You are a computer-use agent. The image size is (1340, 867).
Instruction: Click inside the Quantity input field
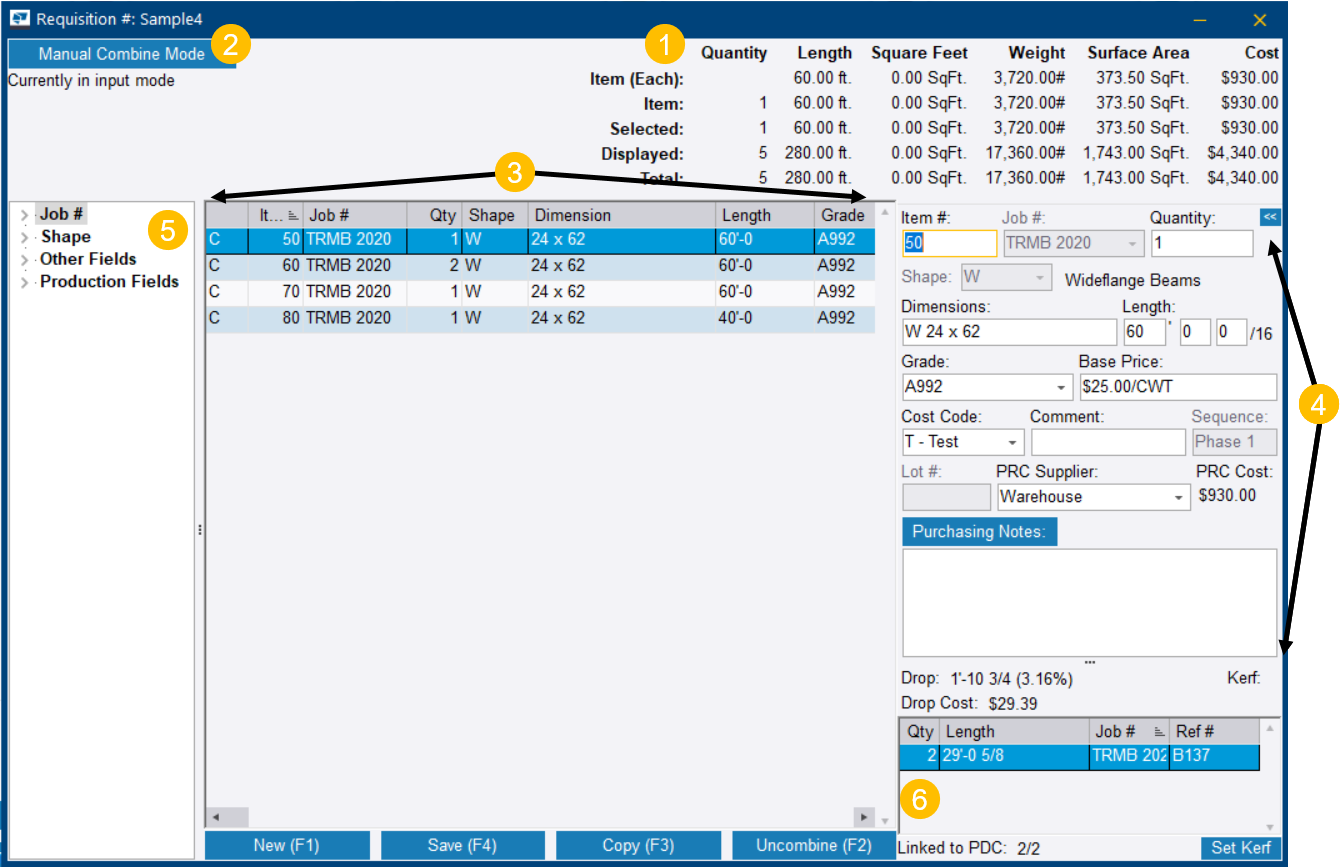(x=1201, y=243)
